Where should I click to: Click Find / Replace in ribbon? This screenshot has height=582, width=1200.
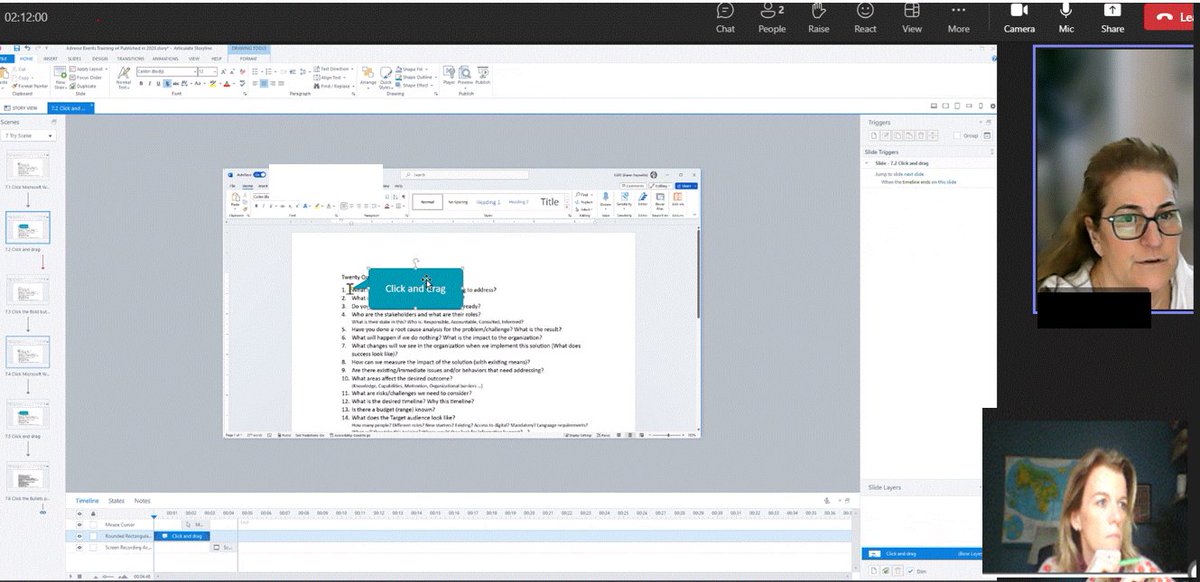click(x=333, y=86)
